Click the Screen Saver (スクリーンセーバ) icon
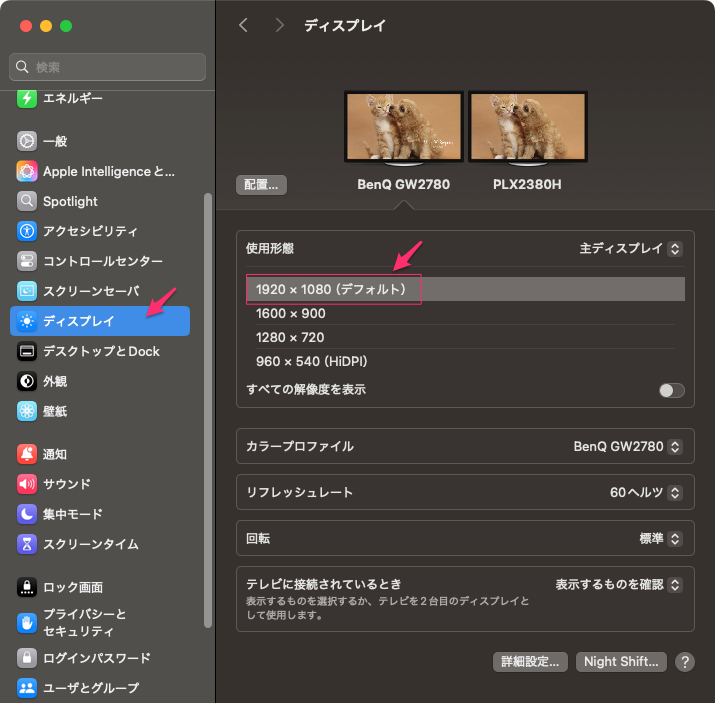715x703 pixels. click(x=27, y=291)
